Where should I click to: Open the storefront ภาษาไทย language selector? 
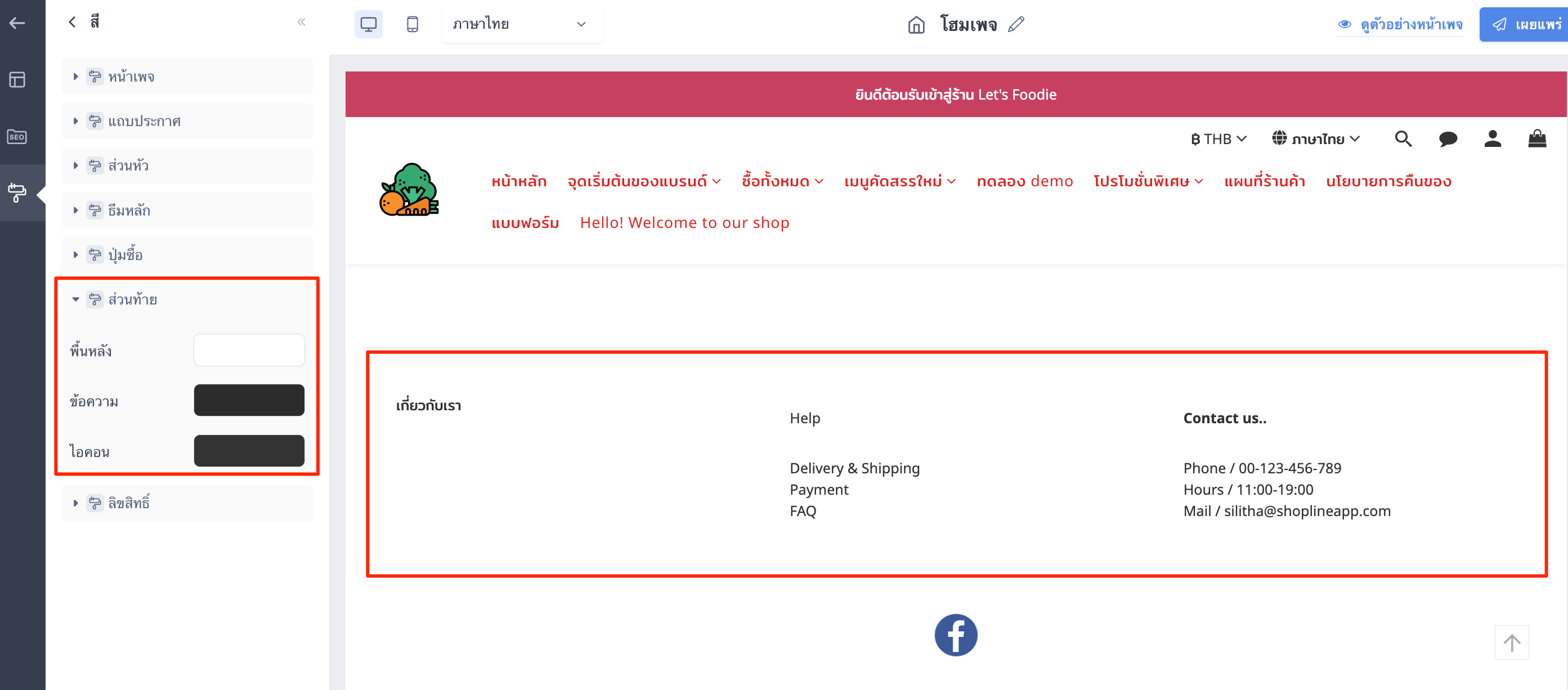tap(1316, 140)
